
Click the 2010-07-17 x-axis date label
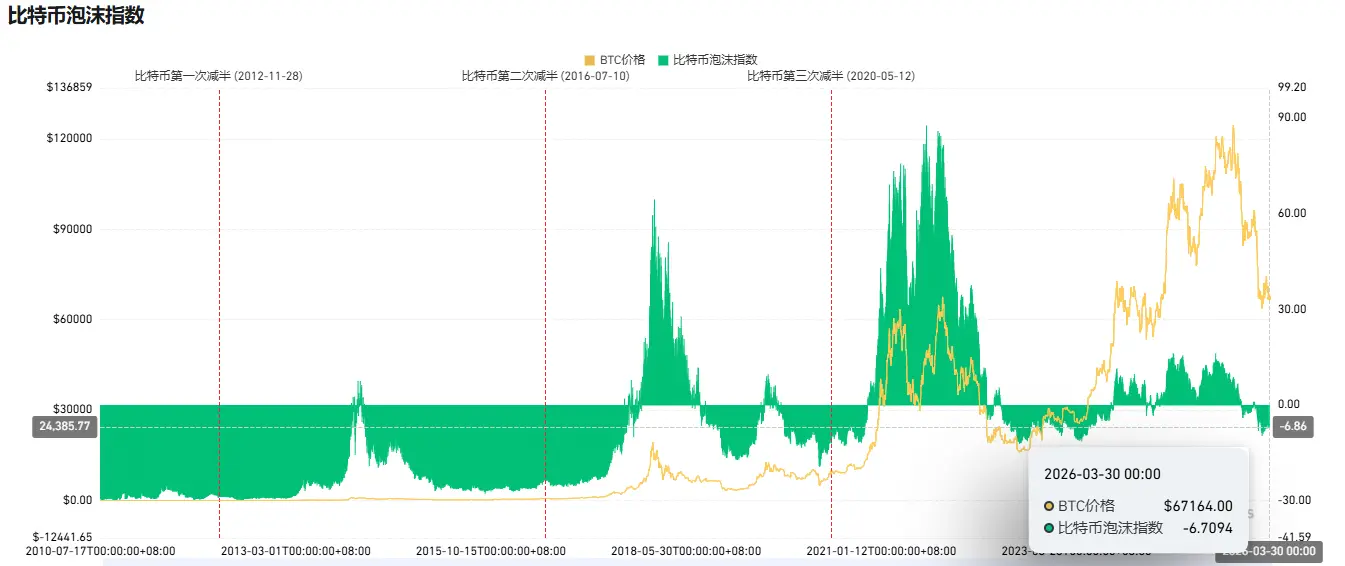pos(101,551)
